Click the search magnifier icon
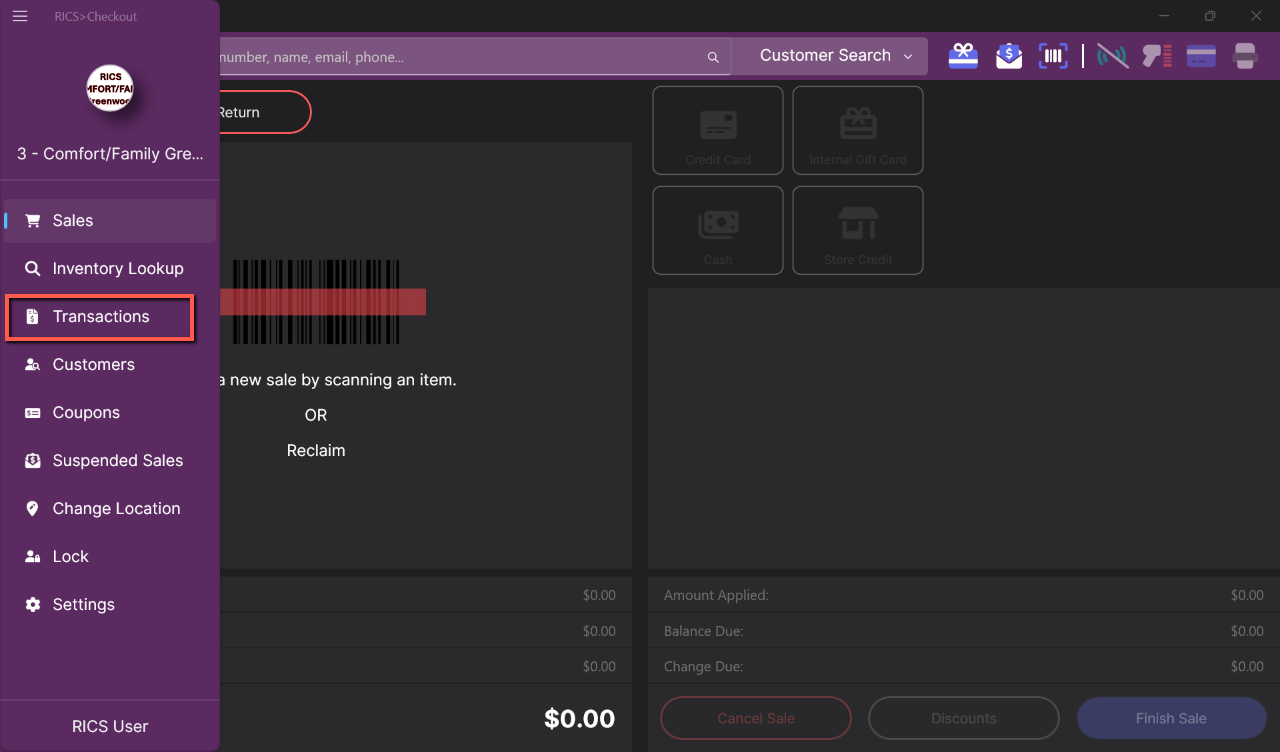 click(x=713, y=58)
